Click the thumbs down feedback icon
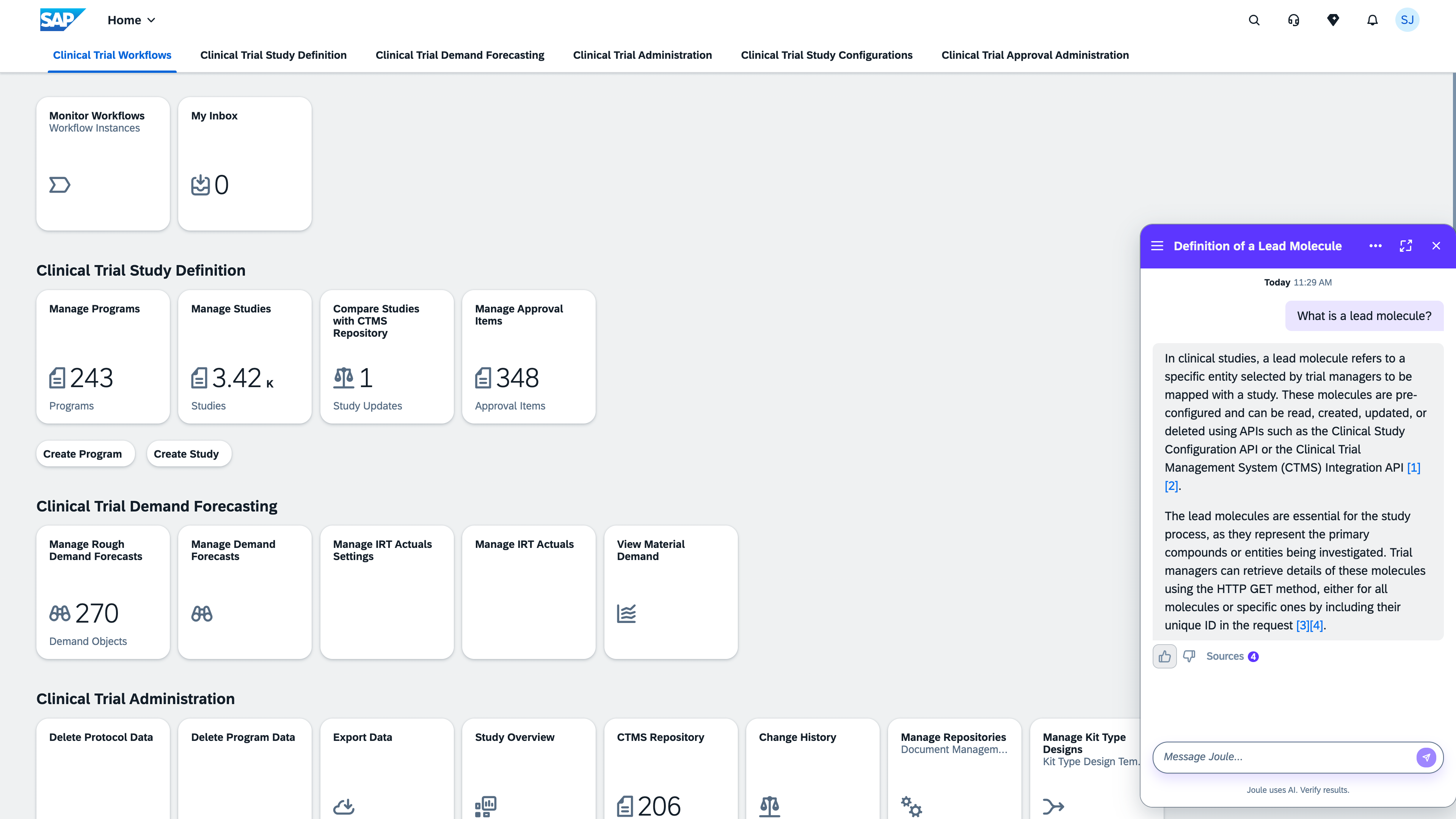Viewport: 1456px width, 819px height. [x=1189, y=656]
